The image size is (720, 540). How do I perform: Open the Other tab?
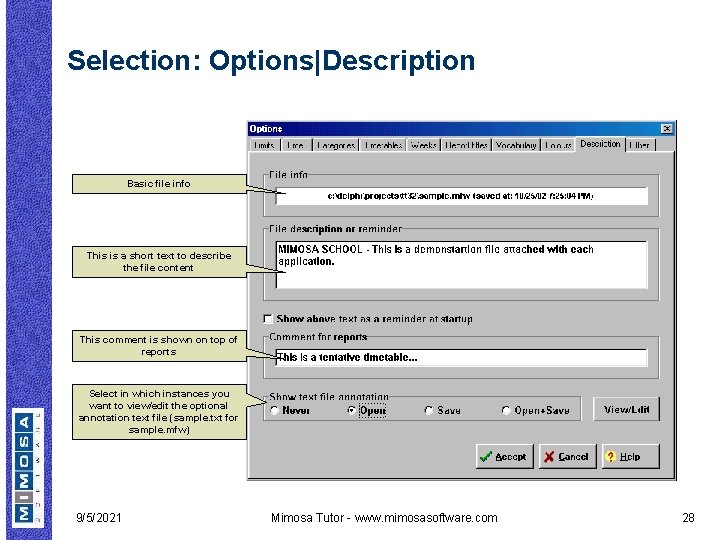[640, 145]
